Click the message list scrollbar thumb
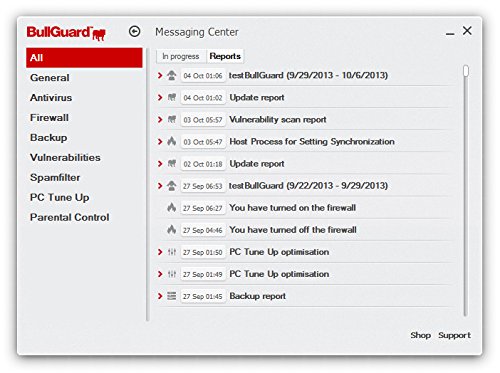Viewport: 500px width, 373px height. 466,71
